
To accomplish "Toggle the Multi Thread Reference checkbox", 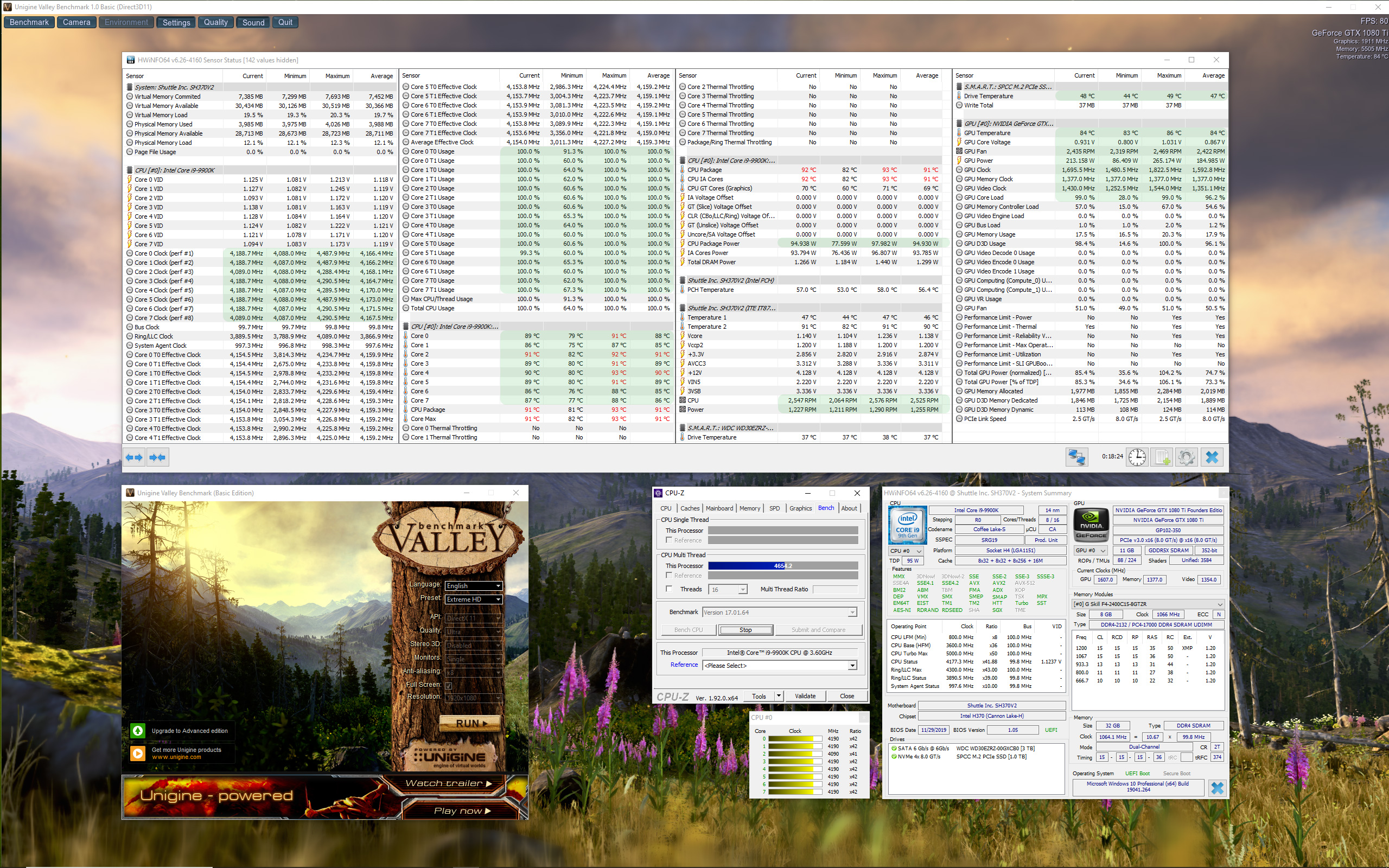I will [x=668, y=575].
